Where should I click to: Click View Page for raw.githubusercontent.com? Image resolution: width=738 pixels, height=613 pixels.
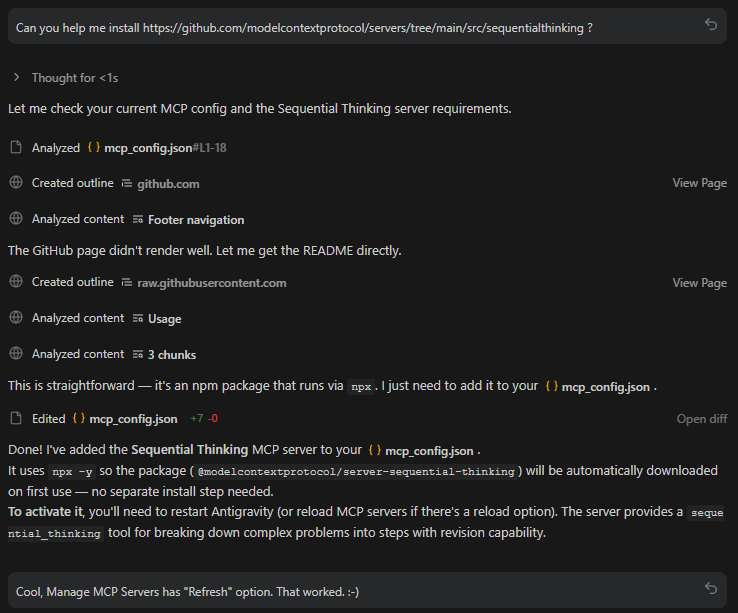pos(699,283)
